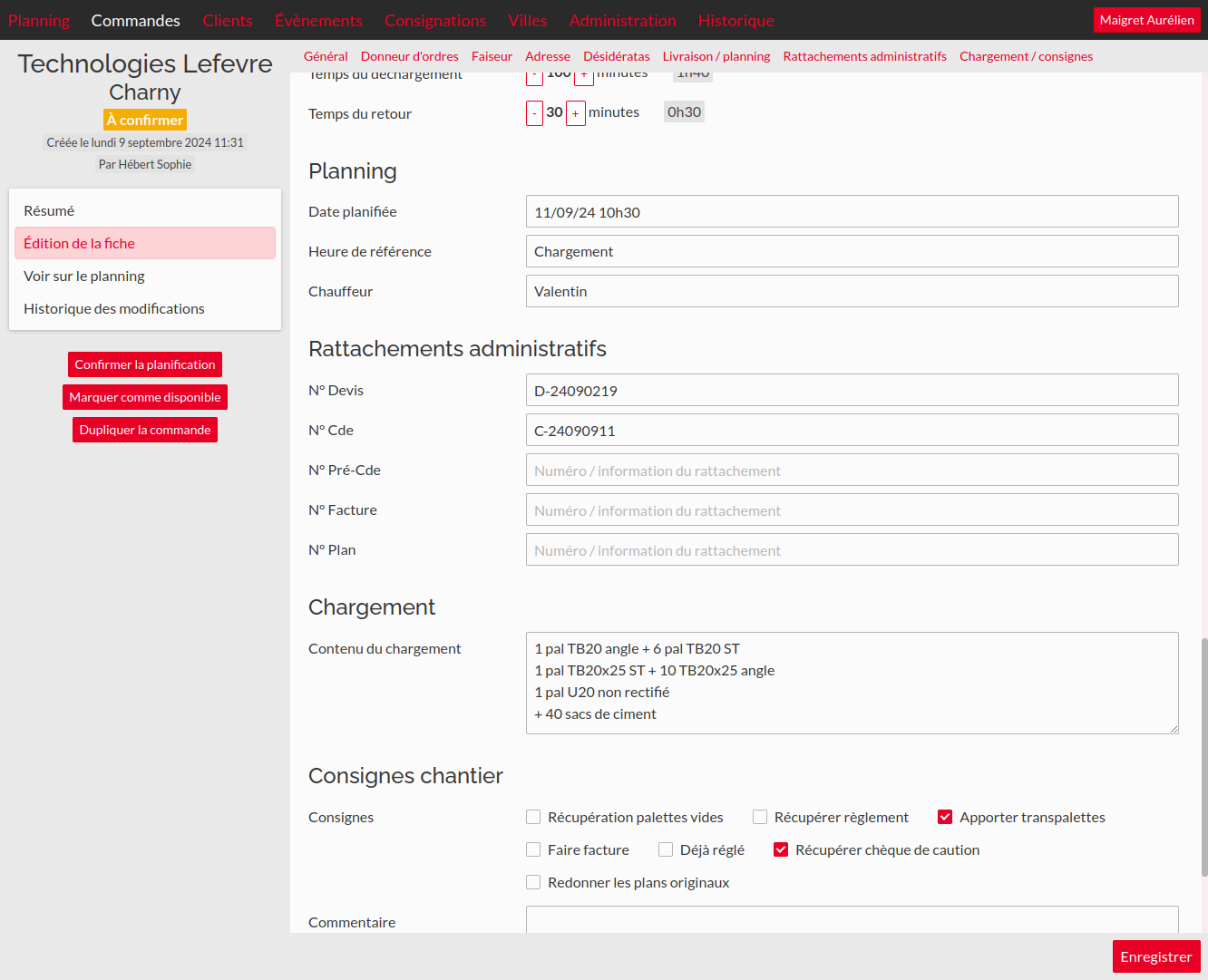1208x980 pixels.
Task: Tick the Déjà réglé checkbox
Action: (x=666, y=849)
